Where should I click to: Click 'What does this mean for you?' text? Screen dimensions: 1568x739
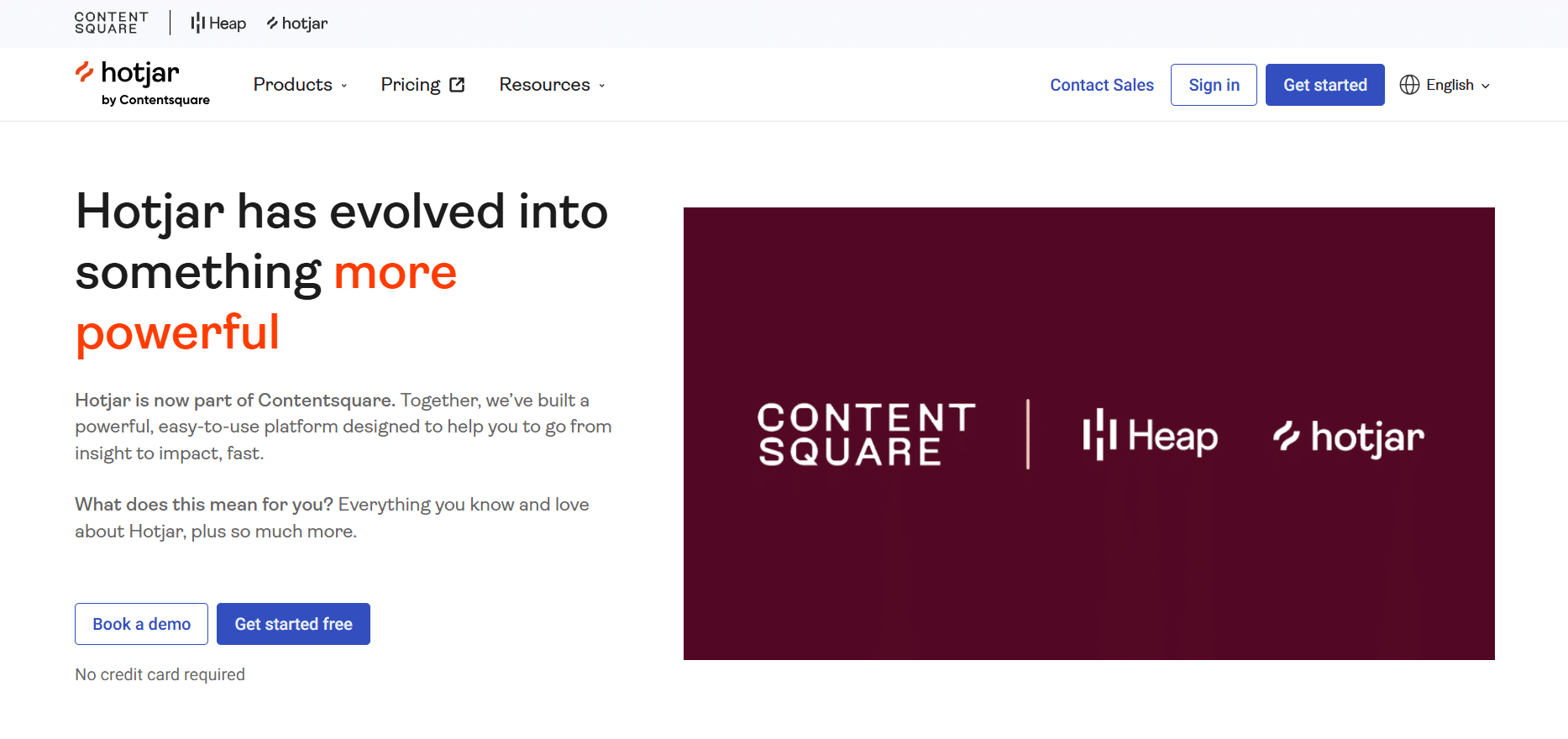[x=204, y=504]
